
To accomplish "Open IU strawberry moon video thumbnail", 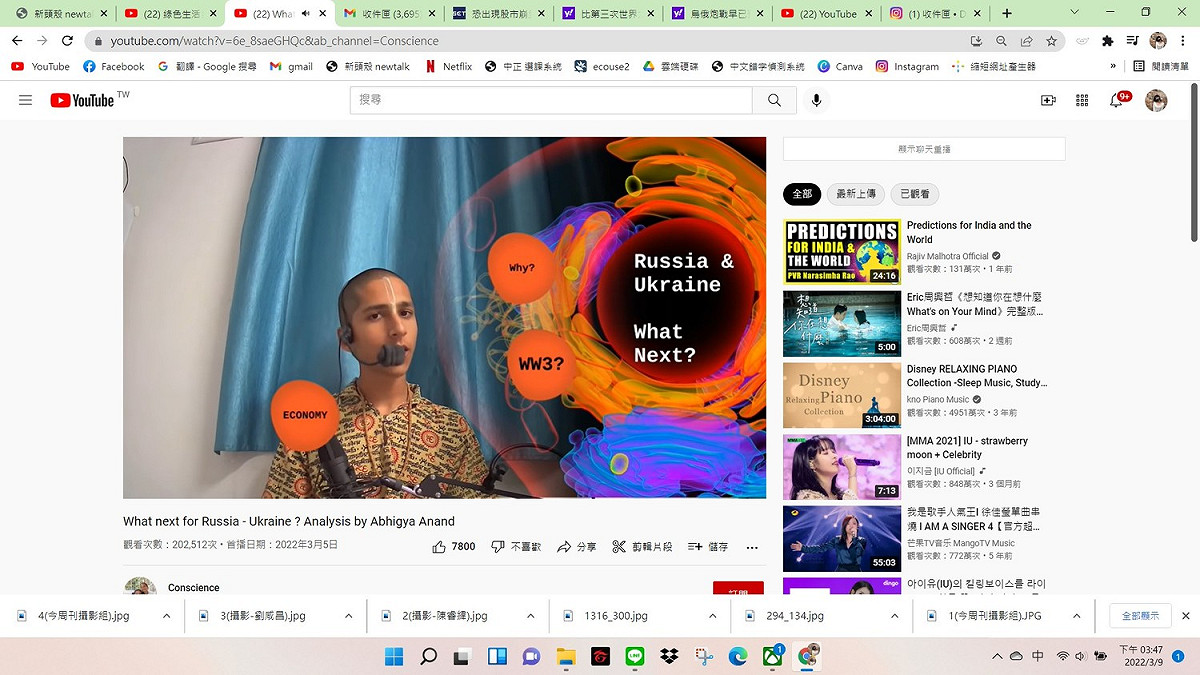I will pos(842,467).
